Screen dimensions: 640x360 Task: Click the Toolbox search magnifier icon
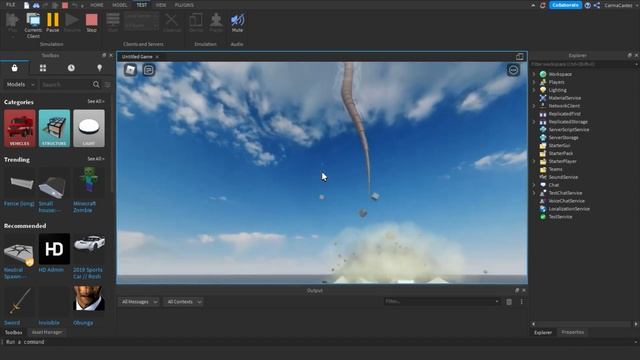coord(96,84)
